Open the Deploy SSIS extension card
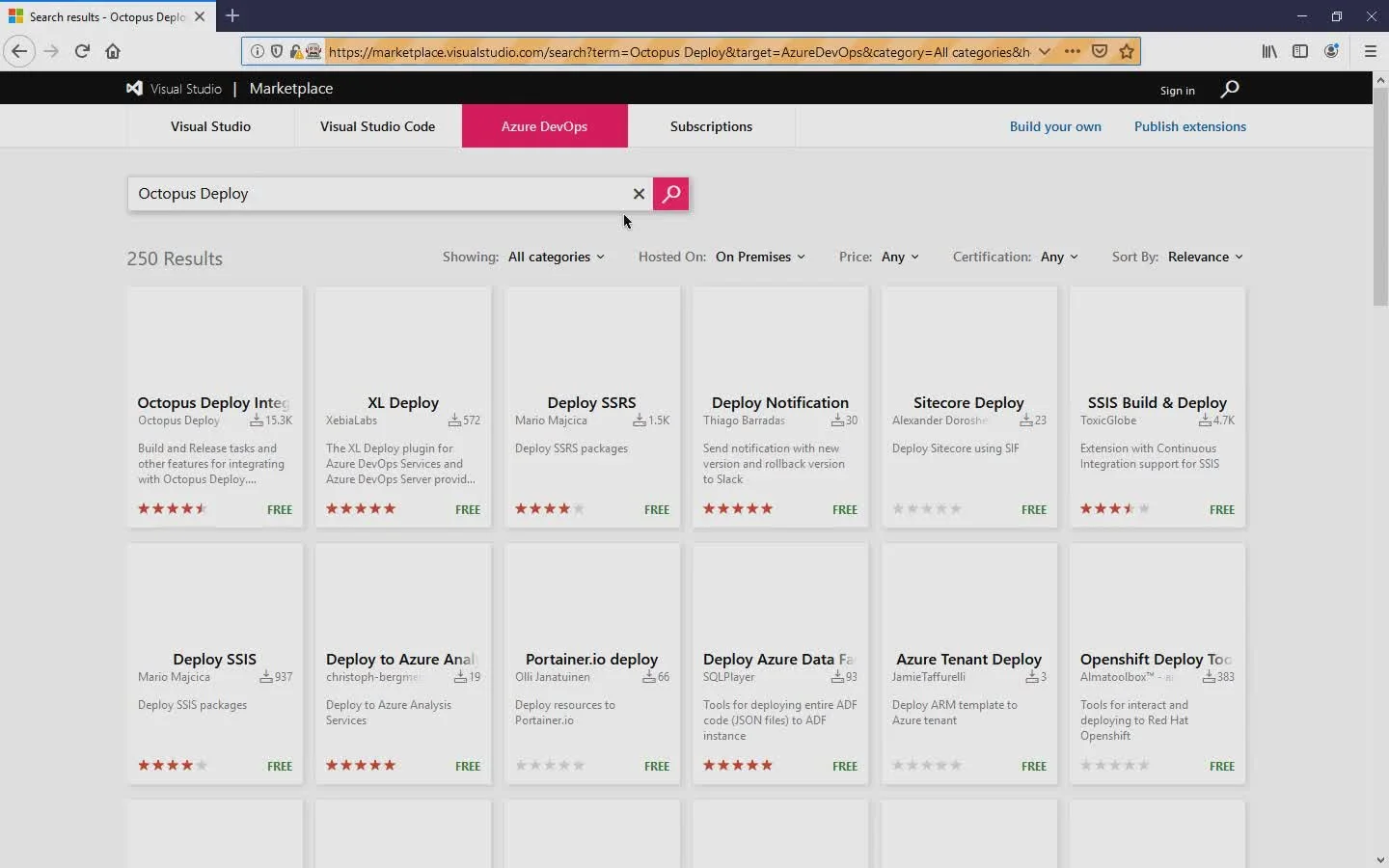 [214, 664]
